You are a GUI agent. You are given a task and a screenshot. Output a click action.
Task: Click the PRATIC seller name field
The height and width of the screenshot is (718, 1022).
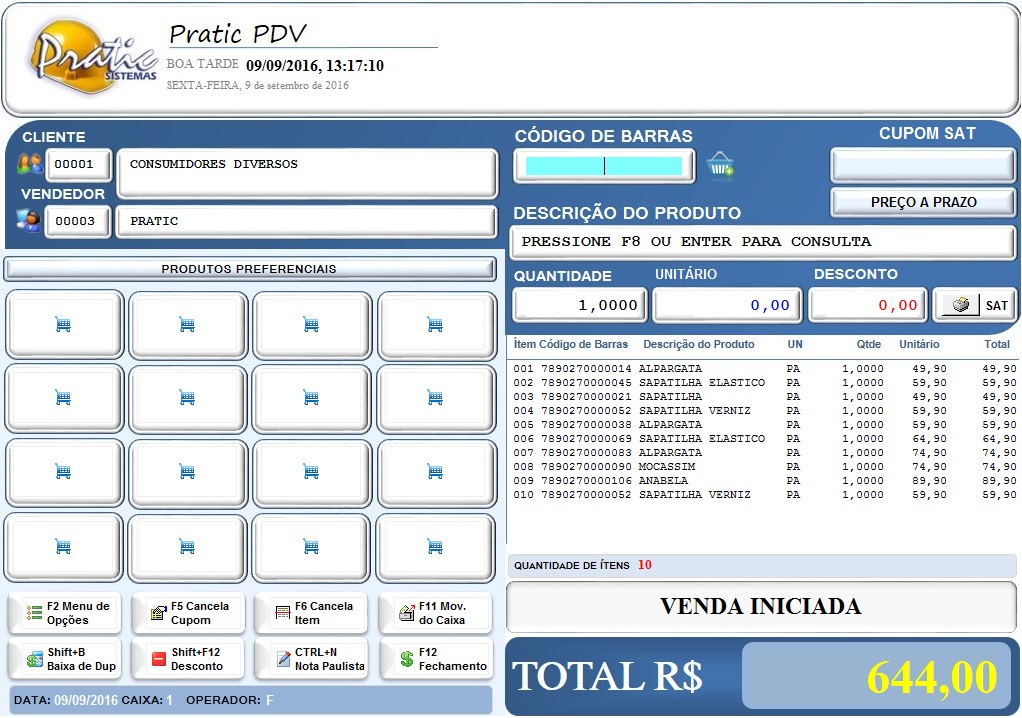tap(306, 222)
